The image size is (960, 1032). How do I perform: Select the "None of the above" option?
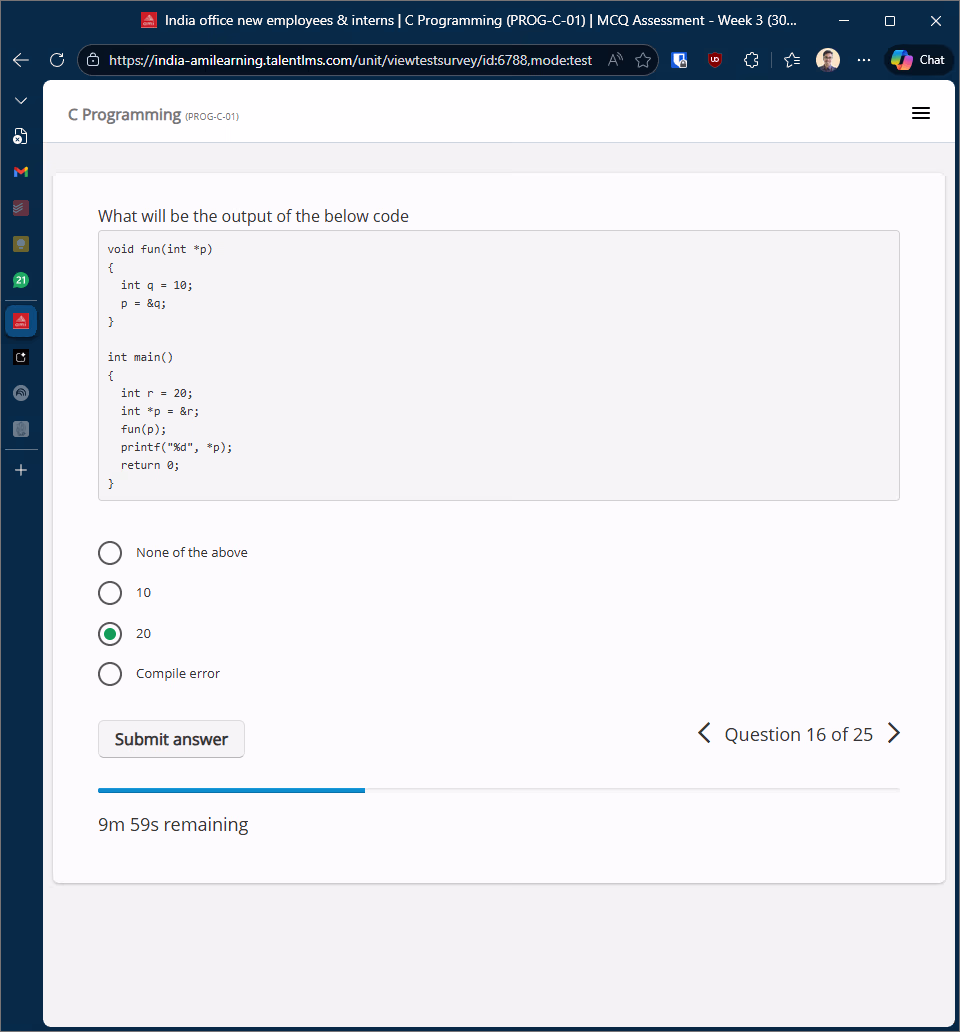click(110, 553)
